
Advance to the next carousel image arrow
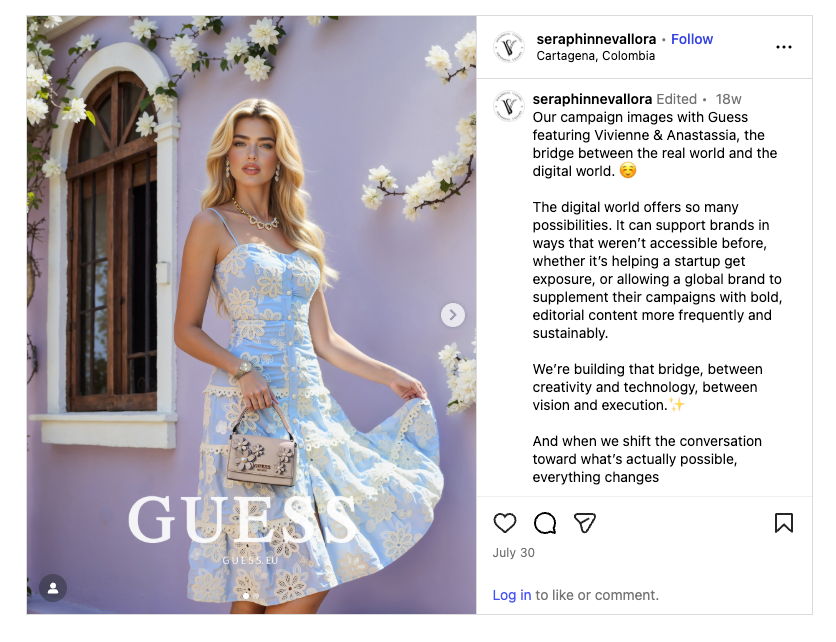tap(453, 315)
